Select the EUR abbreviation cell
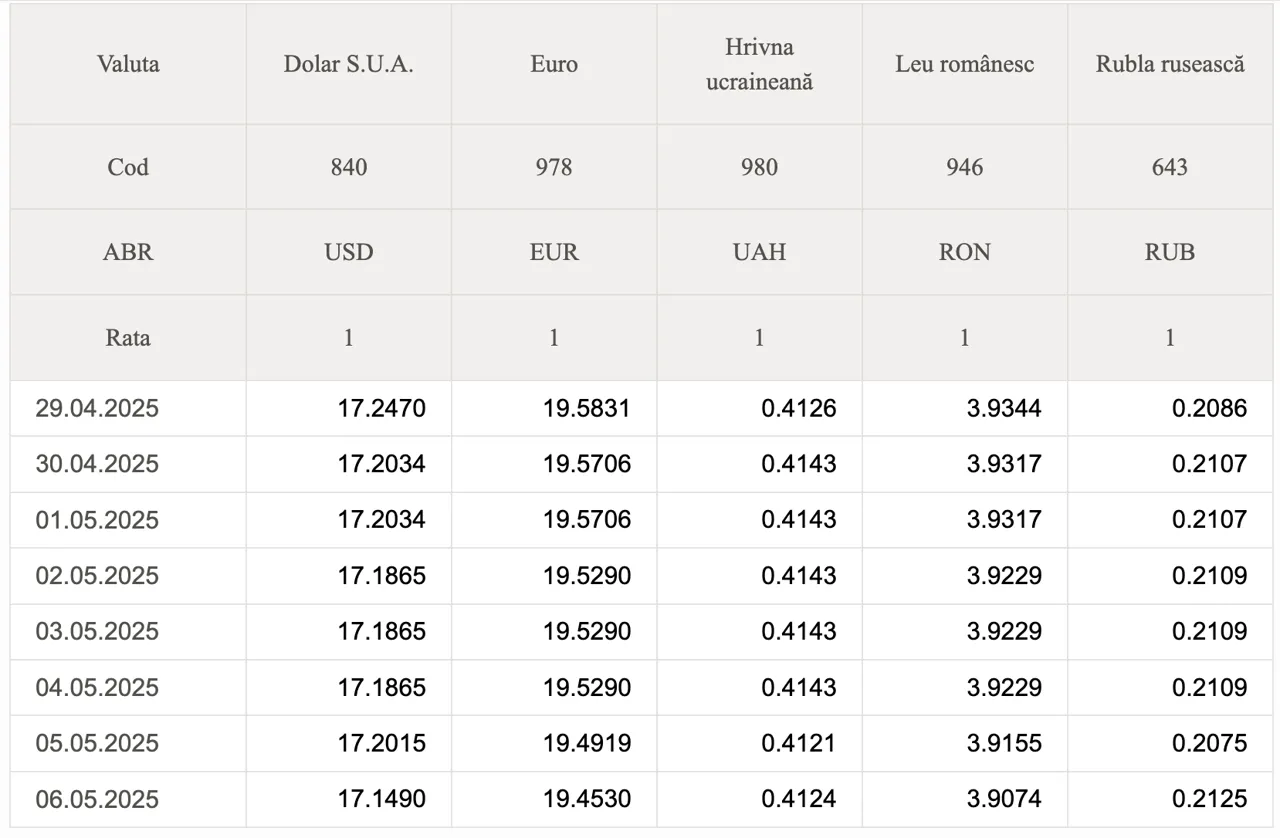This screenshot has width=1280, height=838. (x=554, y=252)
